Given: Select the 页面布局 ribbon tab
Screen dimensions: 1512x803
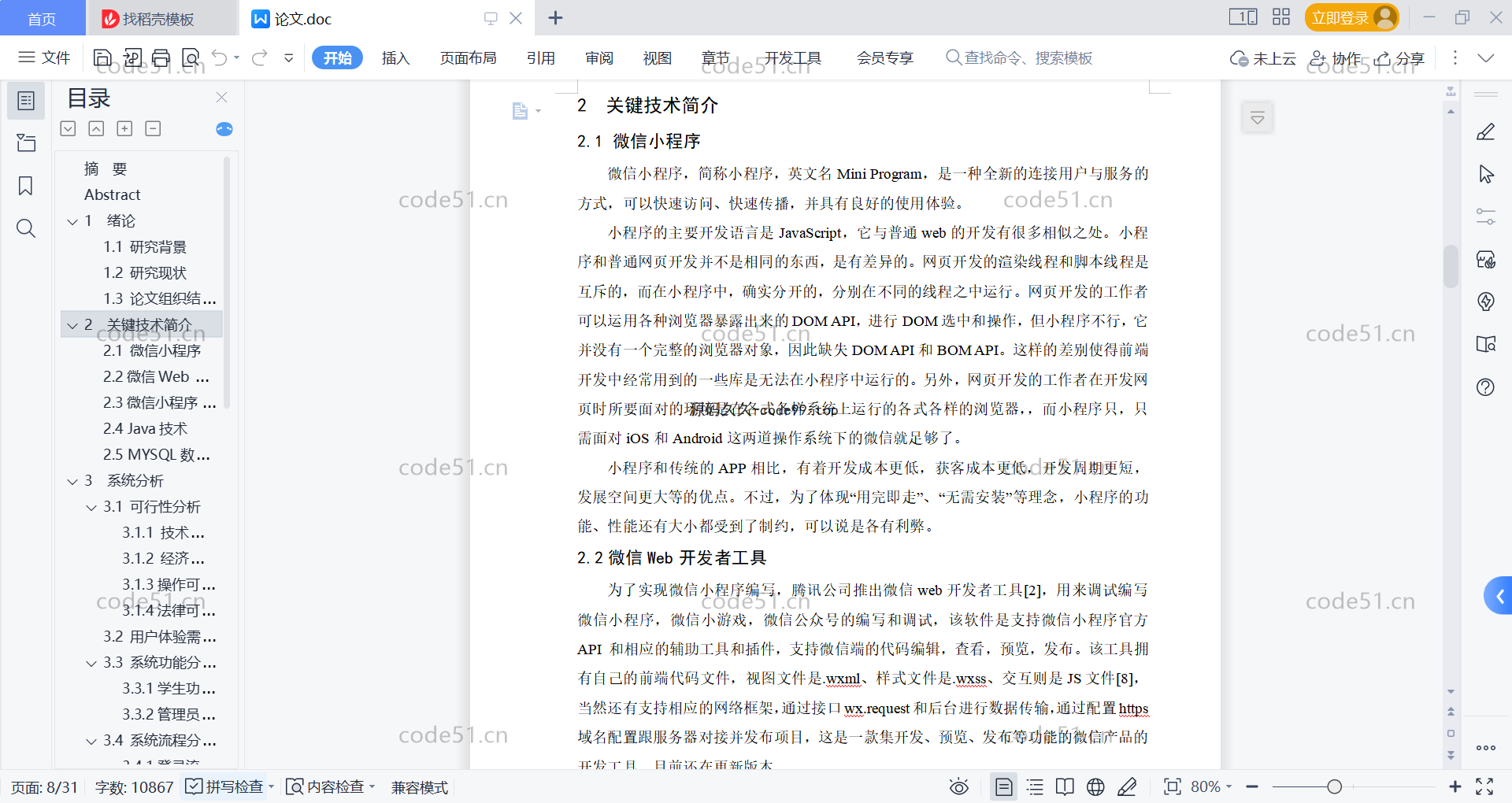Looking at the screenshot, I should [x=468, y=57].
